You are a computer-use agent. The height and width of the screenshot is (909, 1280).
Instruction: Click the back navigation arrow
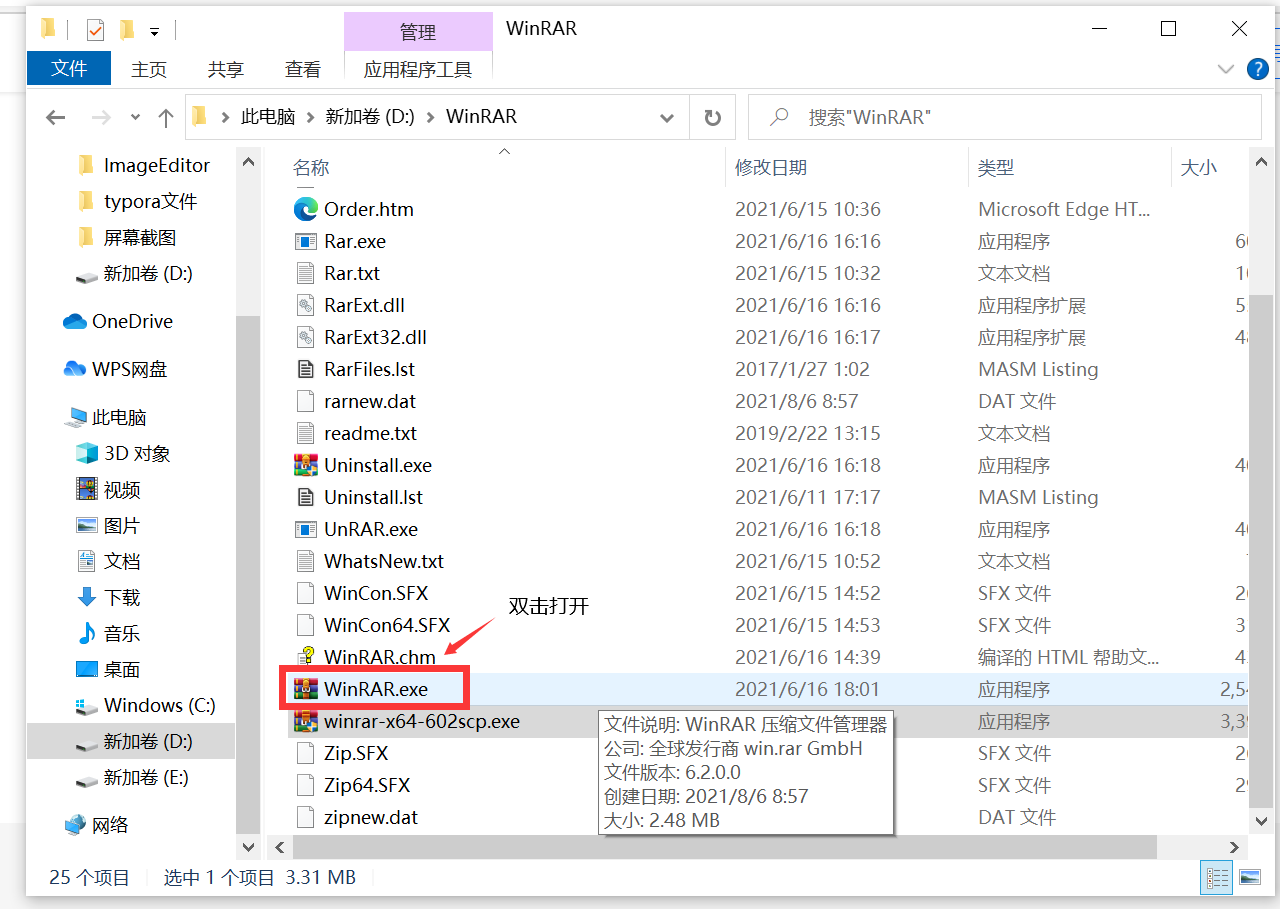56,116
